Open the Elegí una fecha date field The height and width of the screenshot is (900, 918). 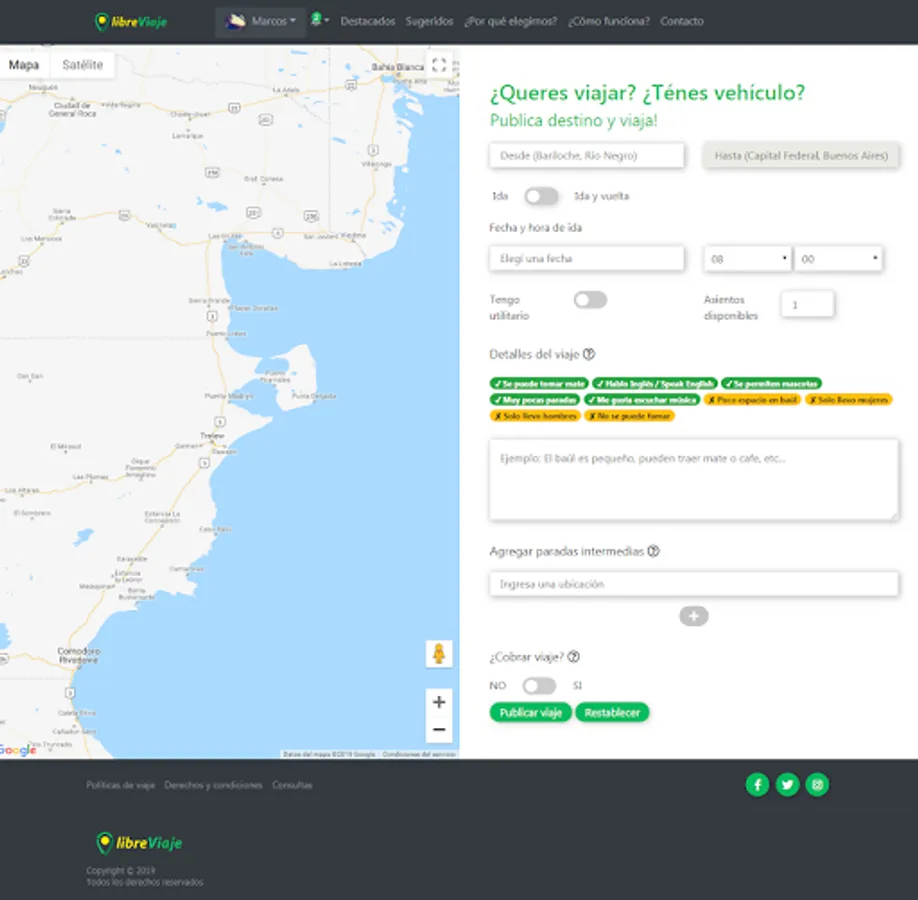tap(587, 259)
